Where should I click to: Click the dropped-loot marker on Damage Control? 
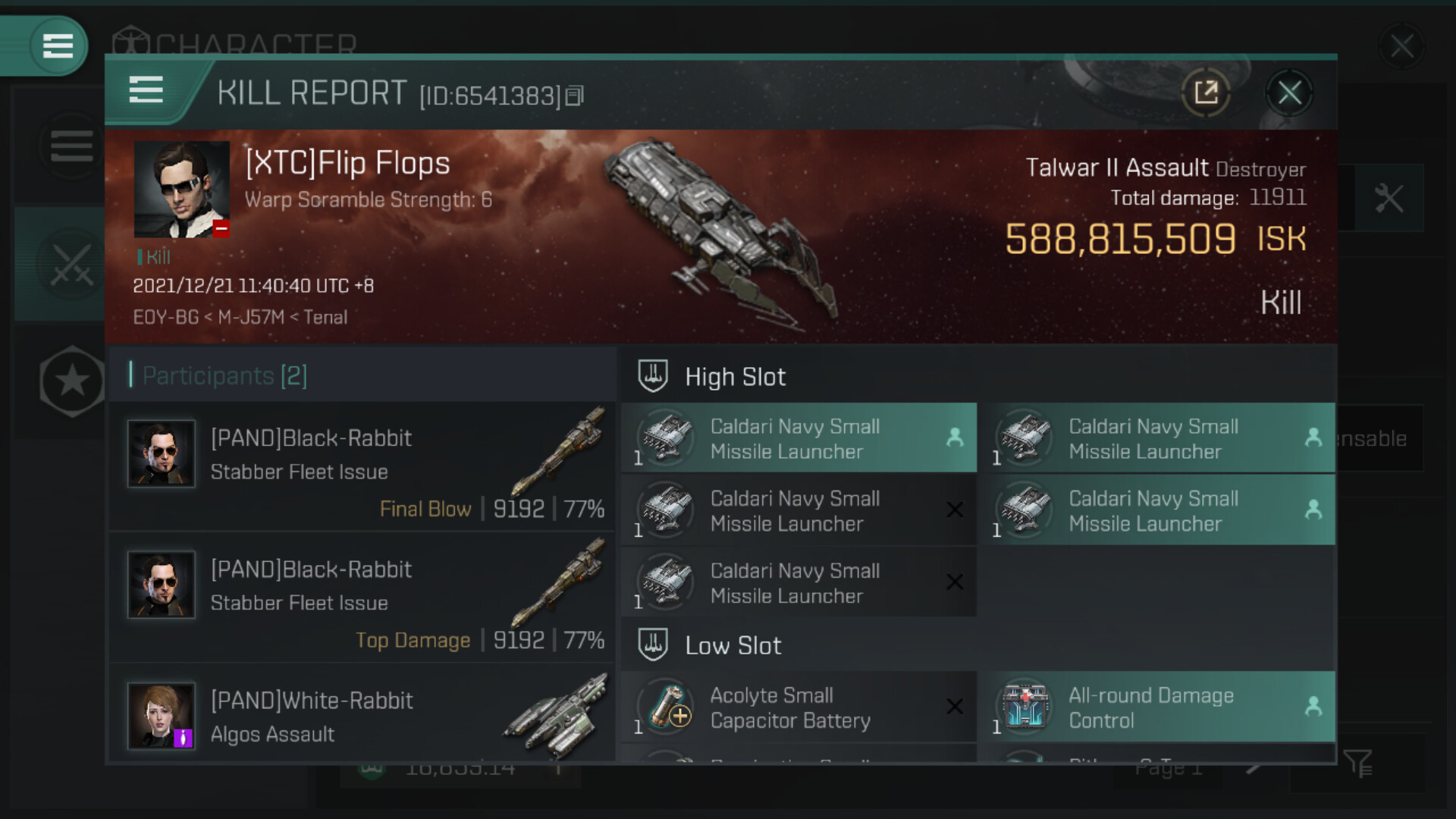[x=1313, y=707]
